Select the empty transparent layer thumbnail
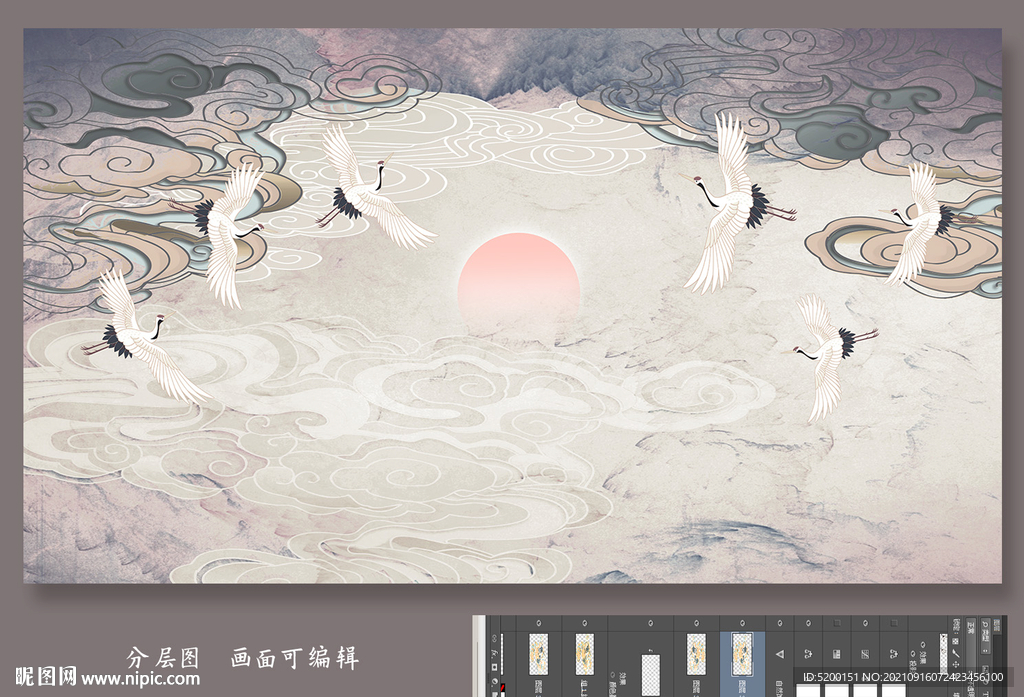 tap(650, 675)
